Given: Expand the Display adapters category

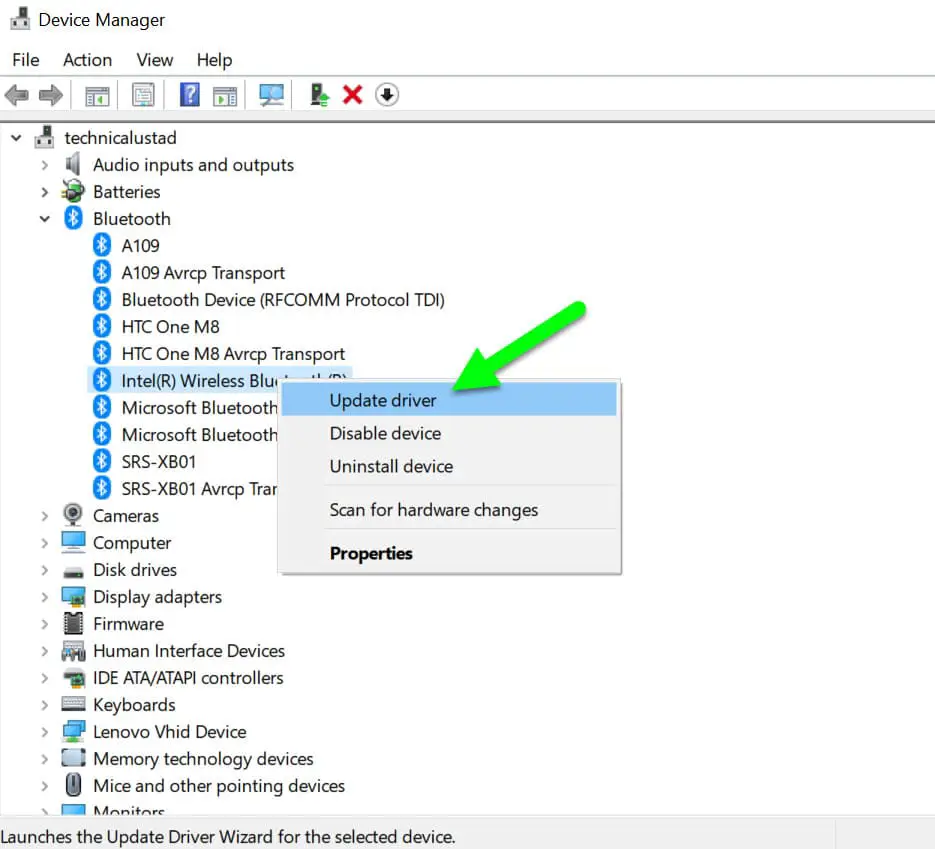Looking at the screenshot, I should pyautogui.click(x=45, y=597).
